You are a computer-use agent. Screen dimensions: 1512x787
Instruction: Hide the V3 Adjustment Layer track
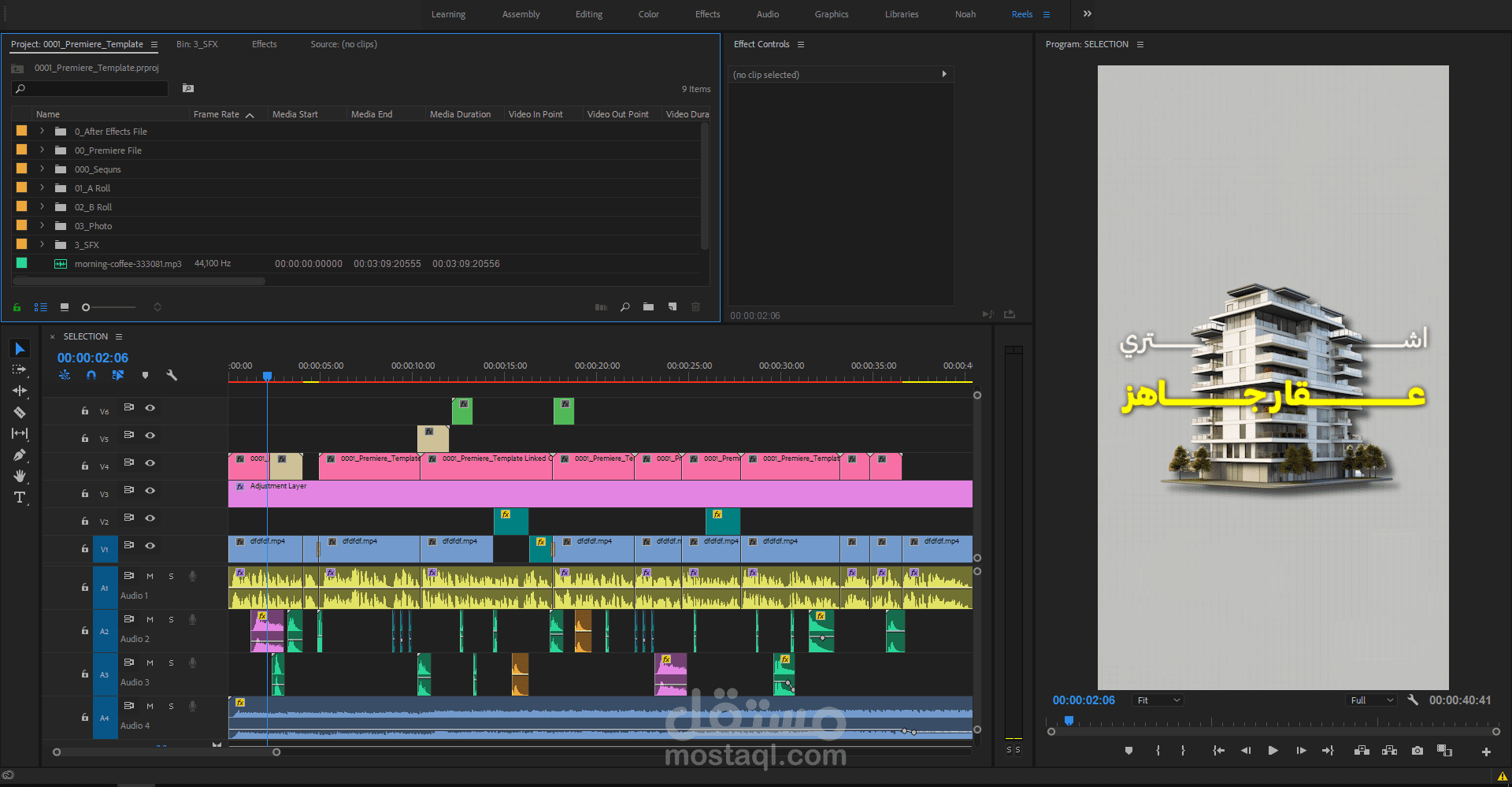[x=150, y=491]
